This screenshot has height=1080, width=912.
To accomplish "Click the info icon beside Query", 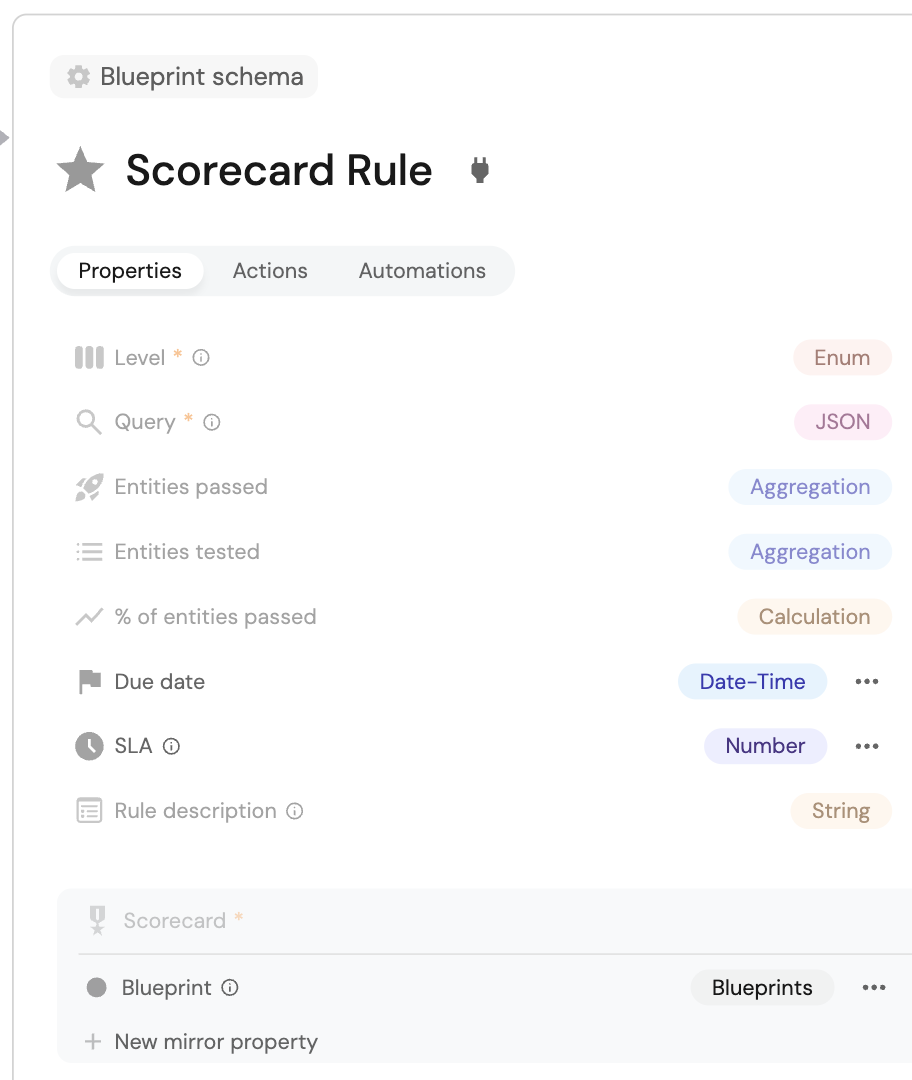I will pos(212,422).
